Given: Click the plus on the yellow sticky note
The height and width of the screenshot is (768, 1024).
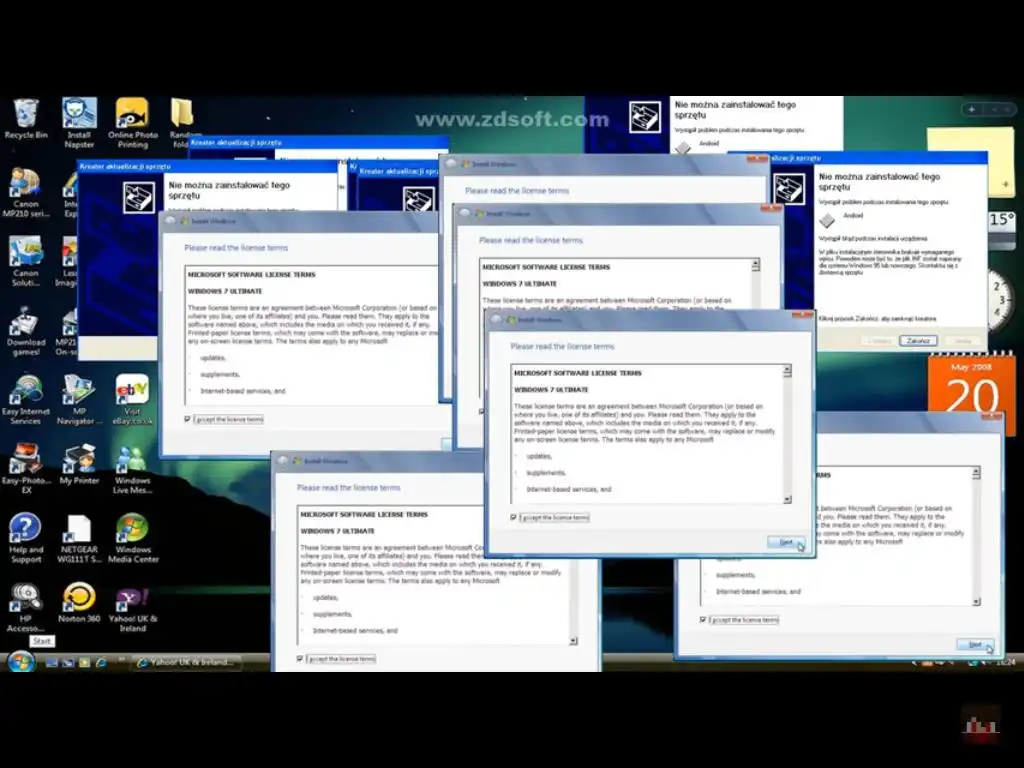Looking at the screenshot, I should (x=1006, y=184).
